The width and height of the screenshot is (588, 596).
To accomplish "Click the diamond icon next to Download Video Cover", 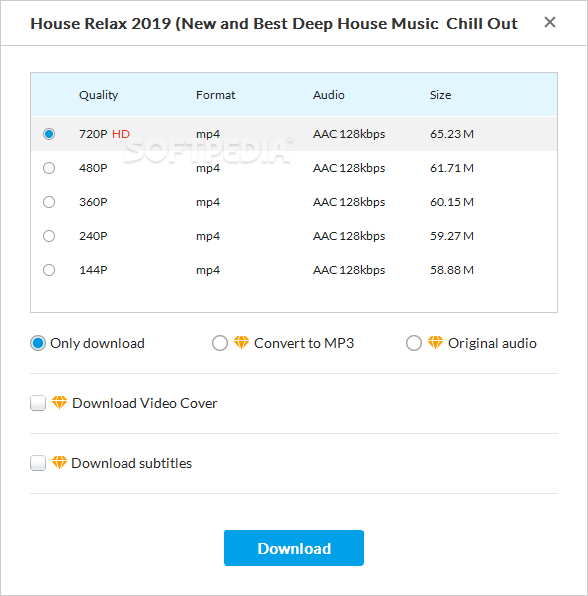I will click(59, 402).
